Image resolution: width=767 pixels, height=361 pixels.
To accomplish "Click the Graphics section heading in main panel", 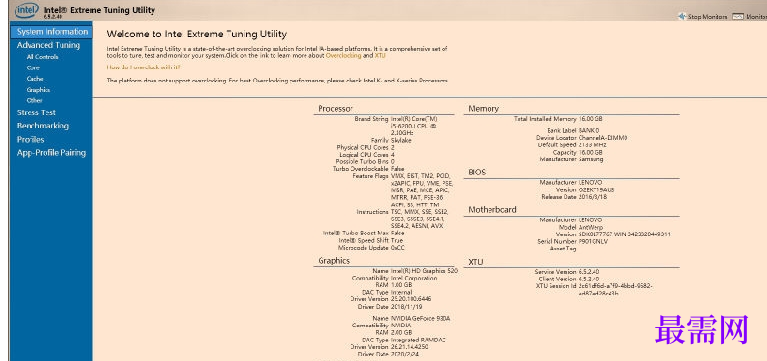I will point(334,261).
